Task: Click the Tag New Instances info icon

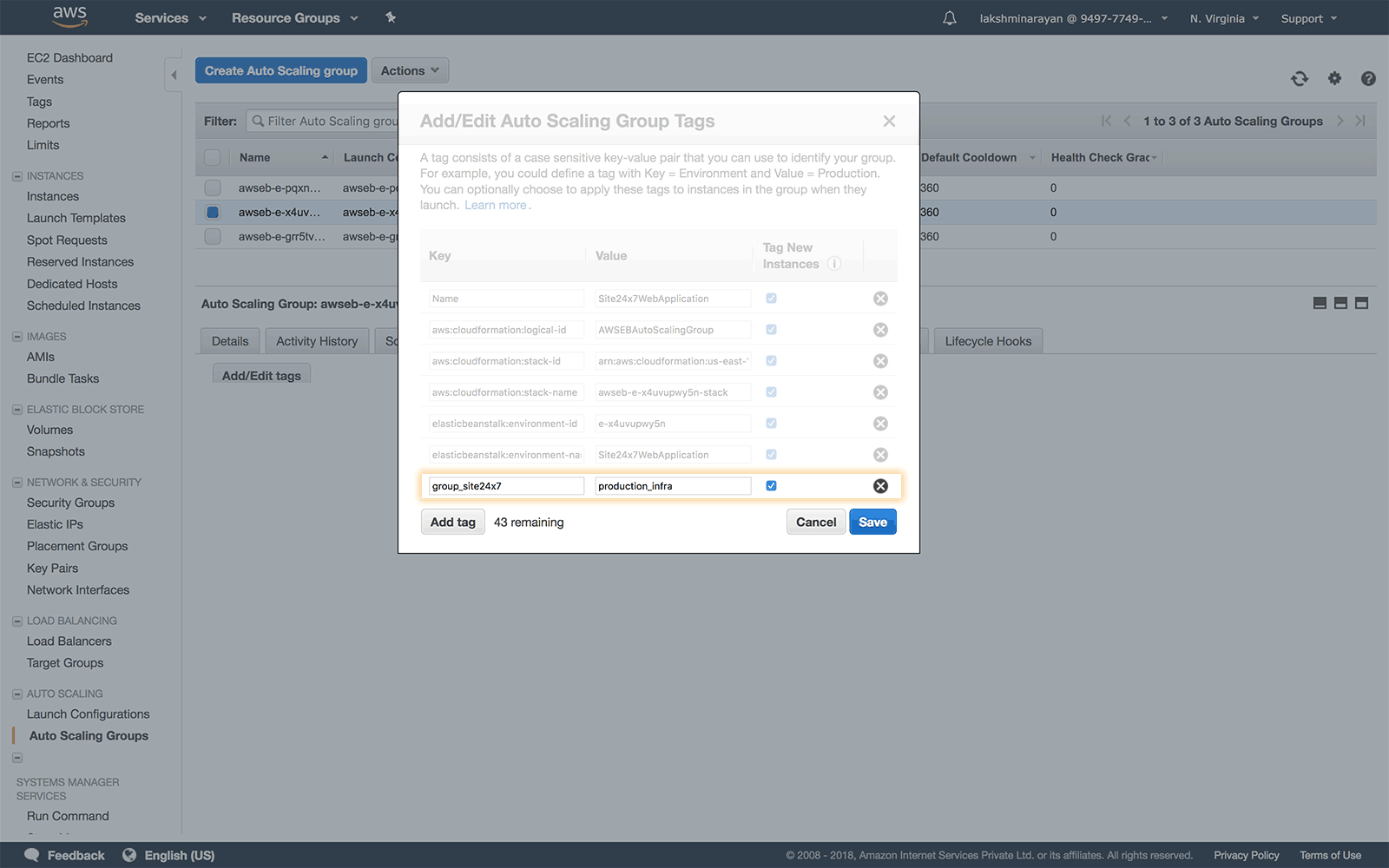Action: (834, 264)
